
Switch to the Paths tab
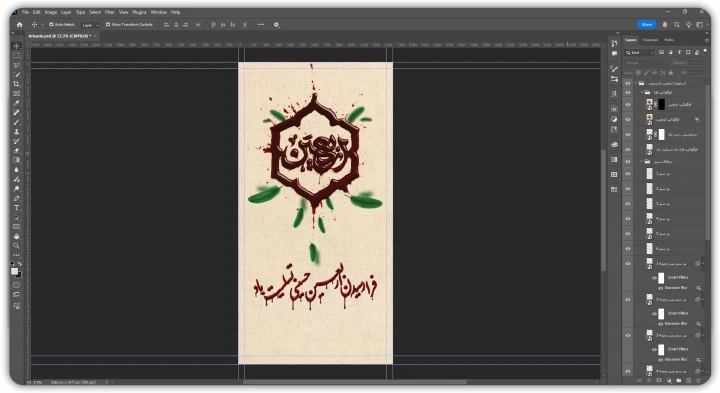point(669,40)
